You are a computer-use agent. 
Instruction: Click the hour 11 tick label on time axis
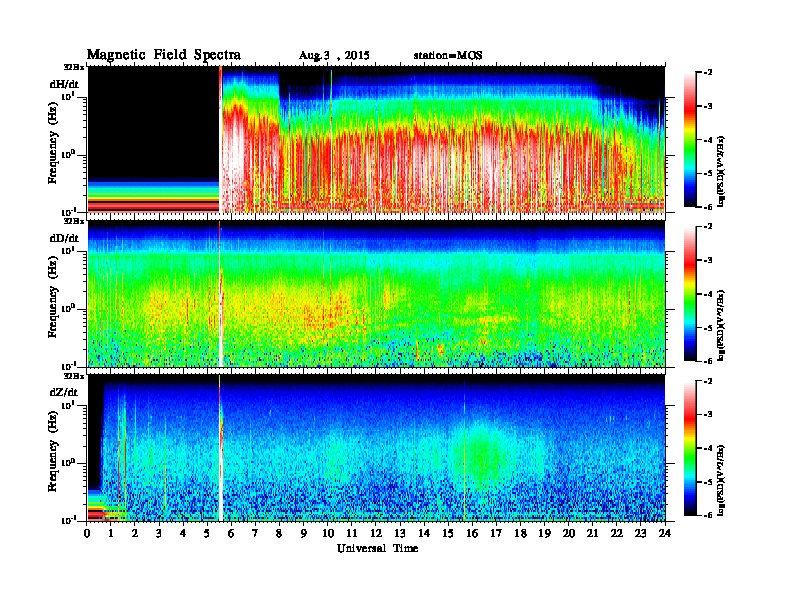point(352,533)
